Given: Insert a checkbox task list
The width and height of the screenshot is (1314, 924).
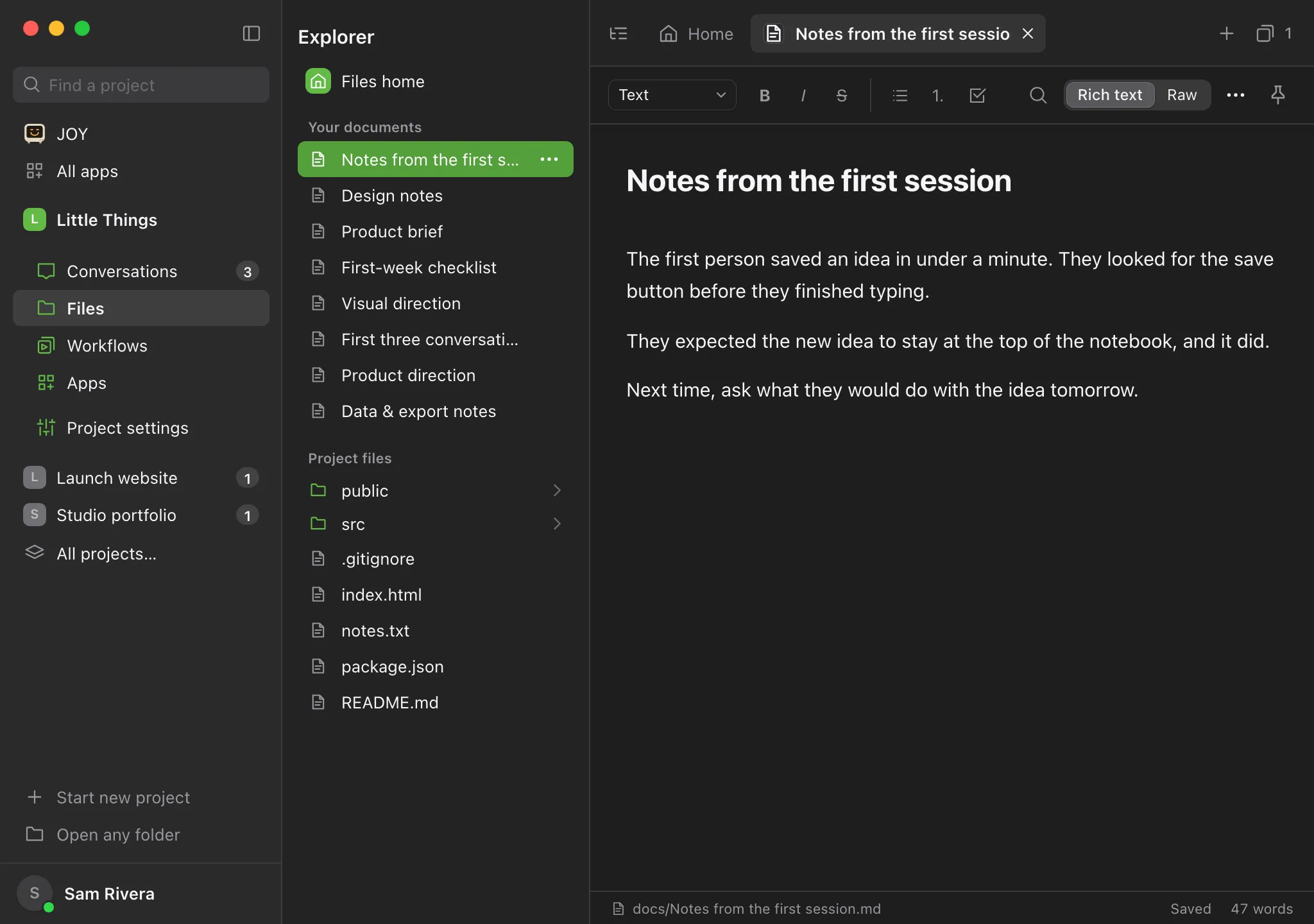Looking at the screenshot, I should click(977, 96).
